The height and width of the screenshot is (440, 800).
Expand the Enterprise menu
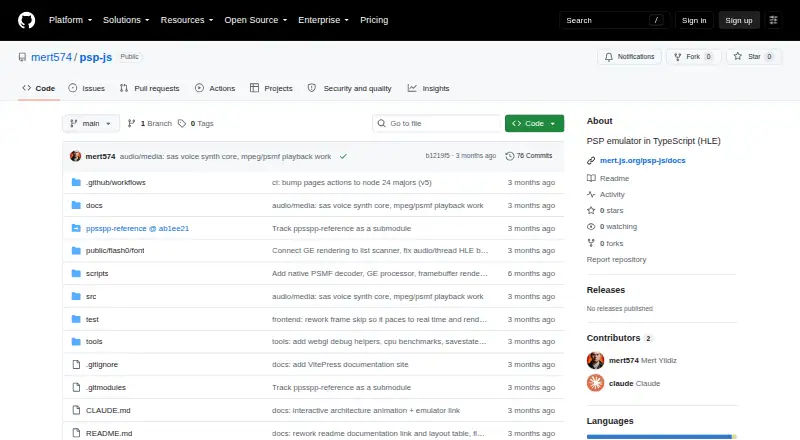coord(323,20)
